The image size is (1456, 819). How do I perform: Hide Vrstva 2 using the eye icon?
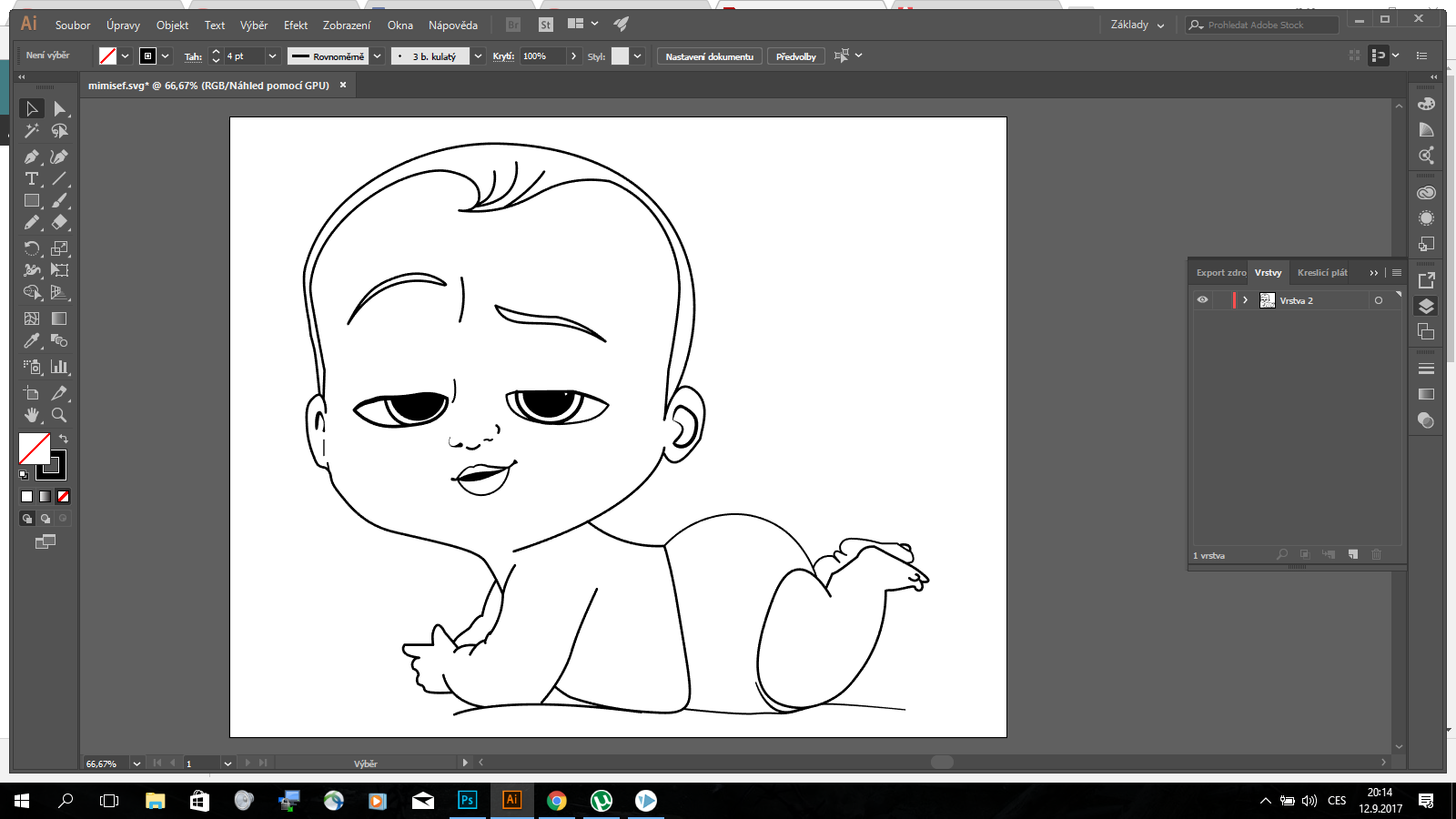click(x=1202, y=300)
